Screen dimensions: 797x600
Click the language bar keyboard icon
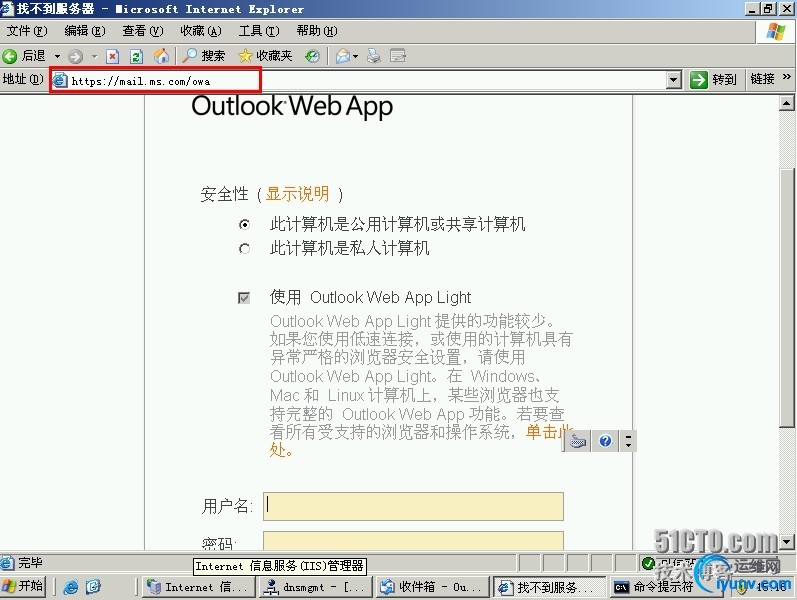(578, 441)
